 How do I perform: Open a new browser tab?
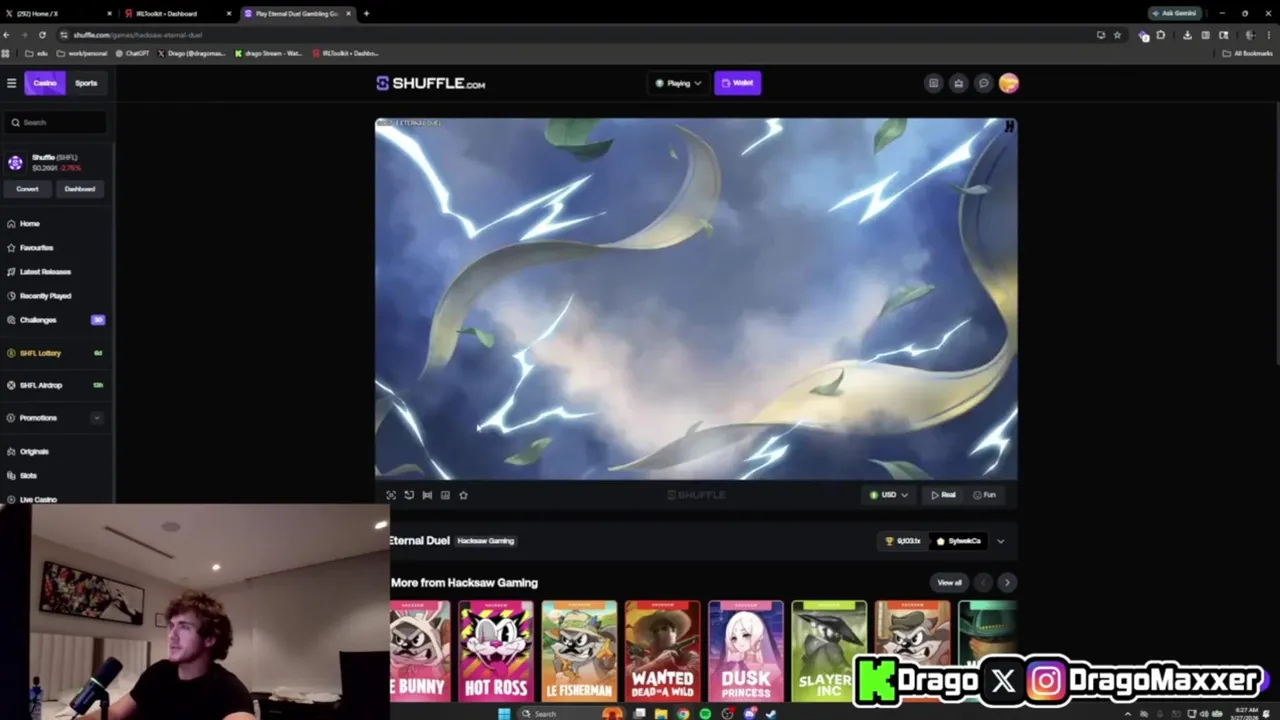tap(366, 13)
